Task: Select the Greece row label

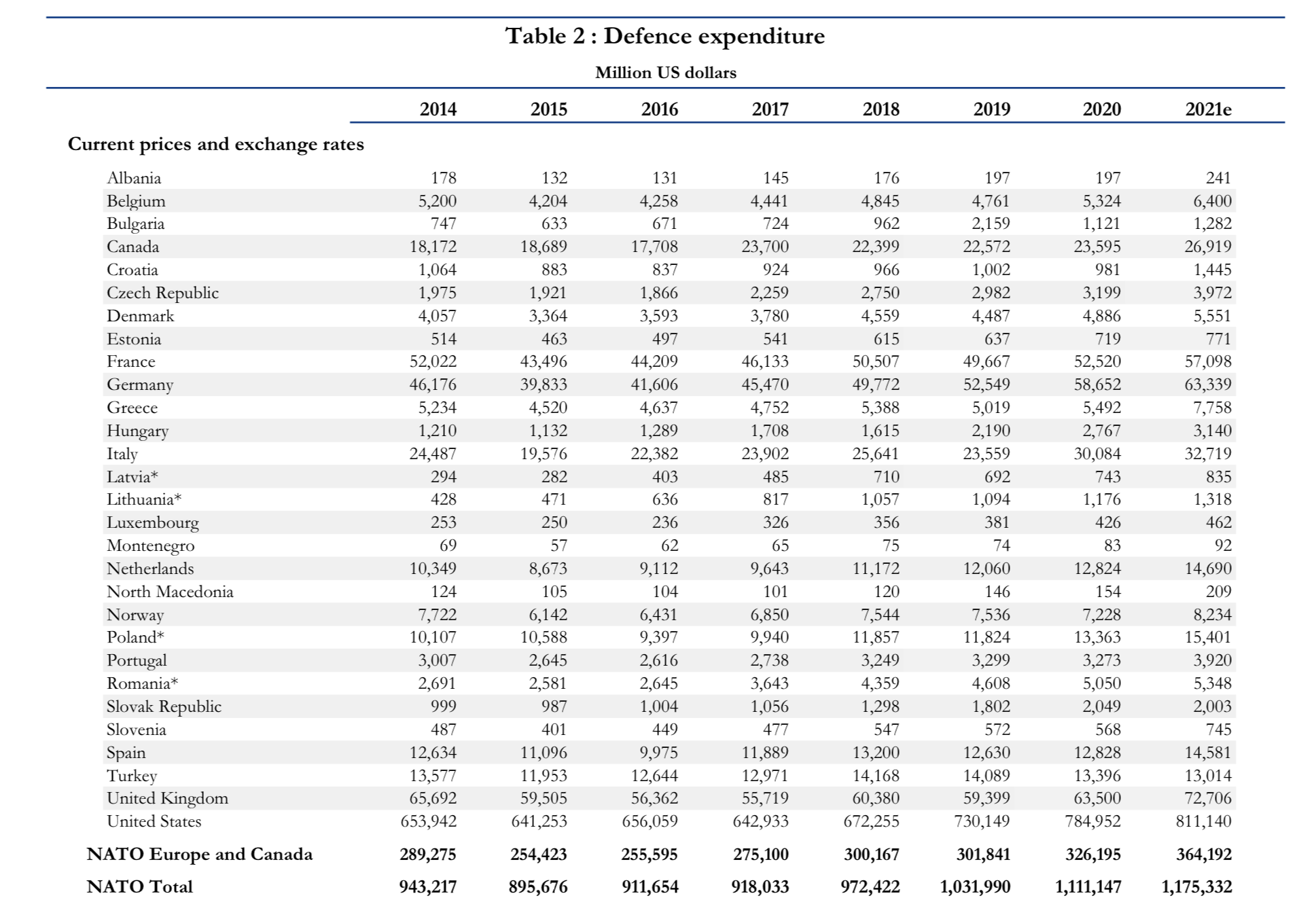Action: (132, 408)
